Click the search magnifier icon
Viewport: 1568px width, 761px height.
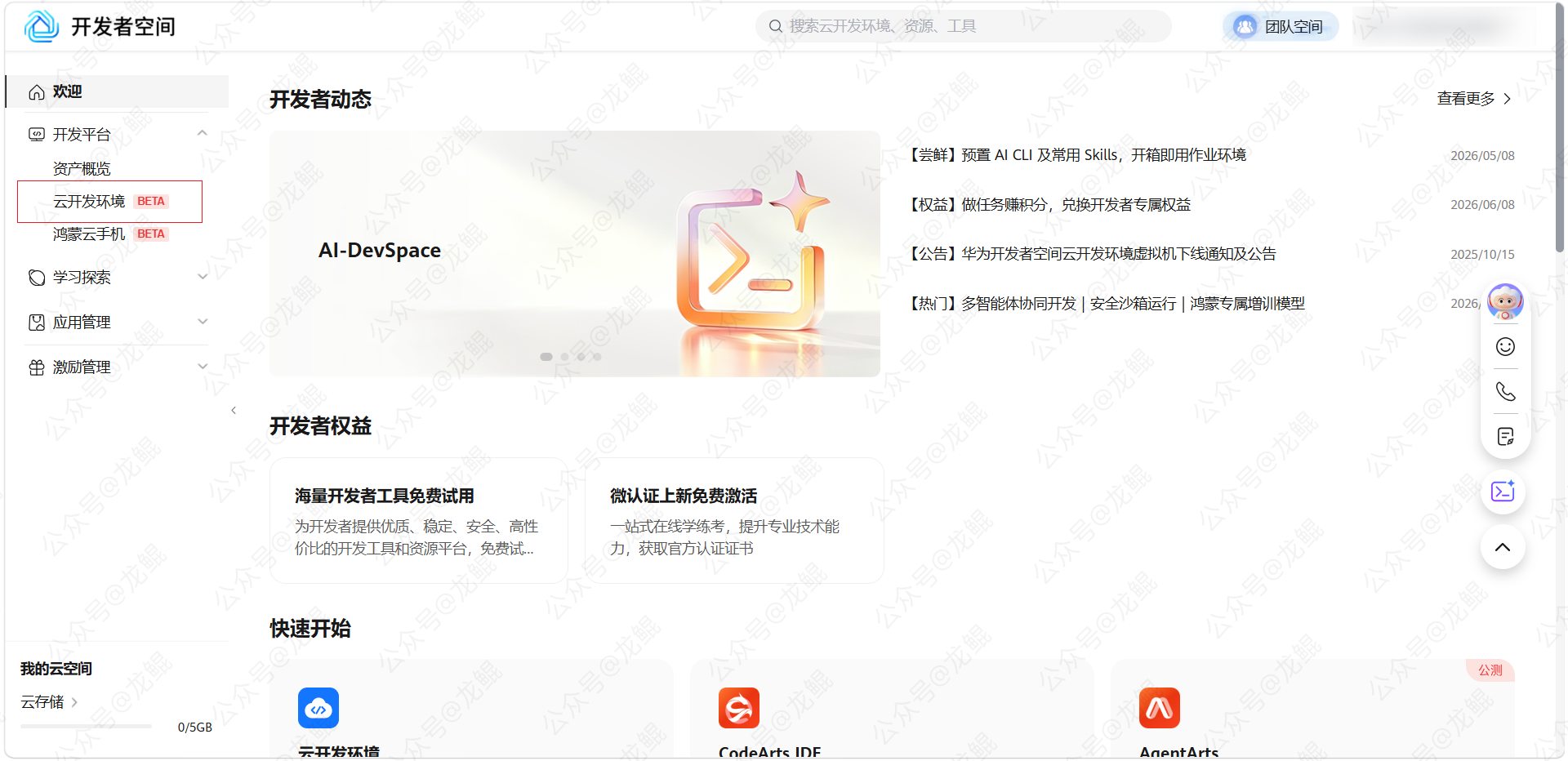[x=775, y=26]
